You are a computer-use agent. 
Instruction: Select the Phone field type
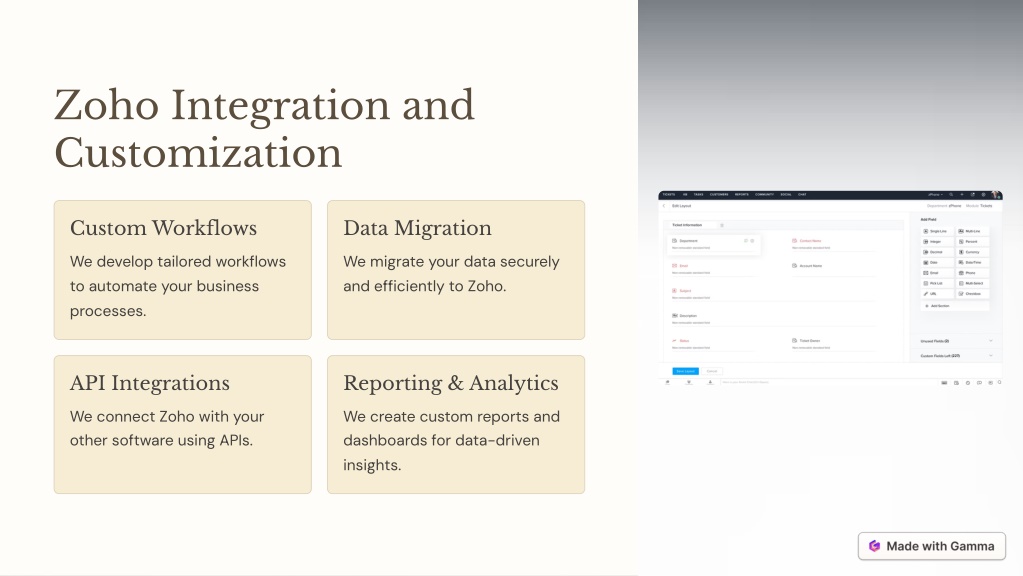[x=972, y=273]
